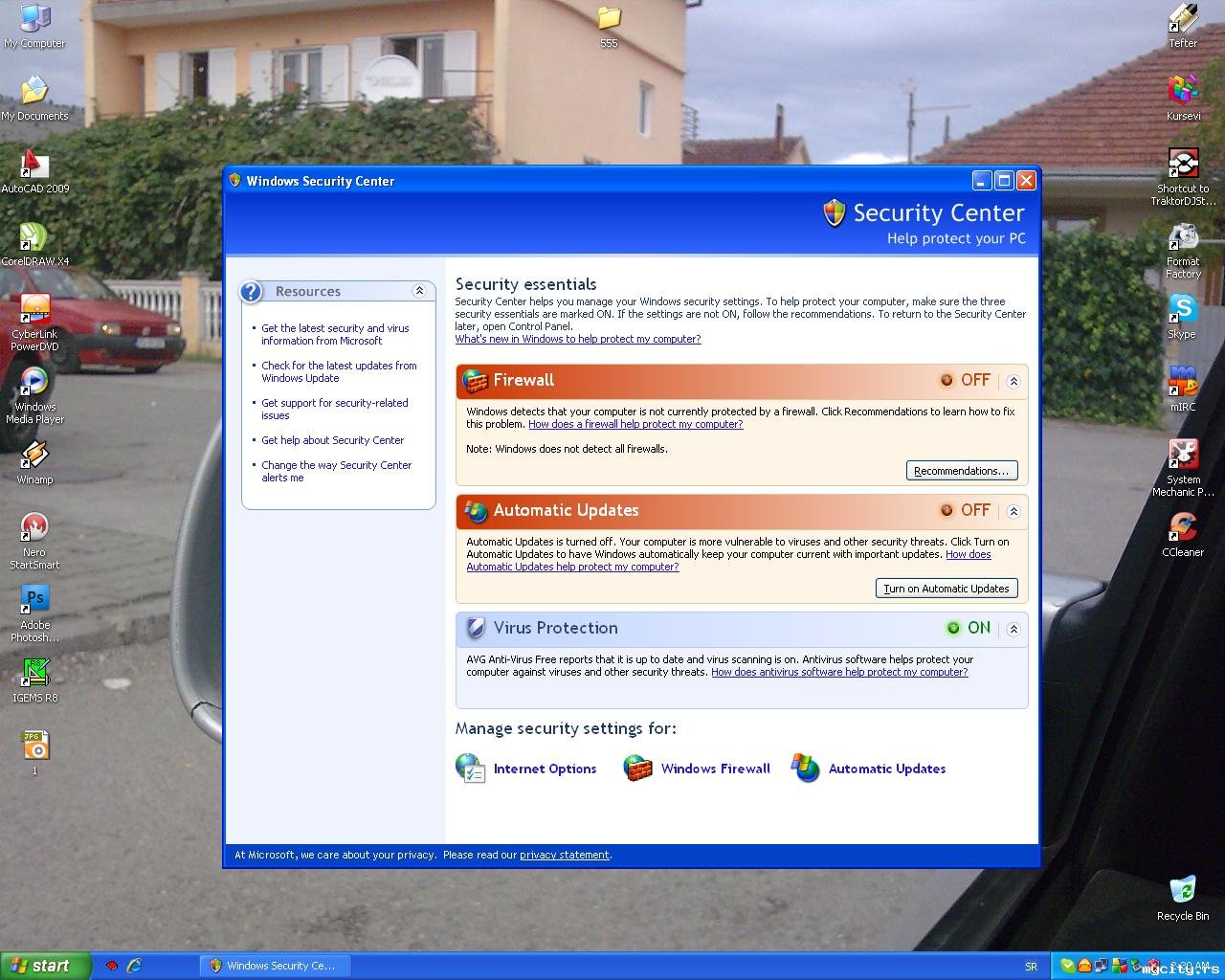This screenshot has height=980, width=1225.
Task: Open CCleaner desktop shortcut
Action: tap(1183, 535)
